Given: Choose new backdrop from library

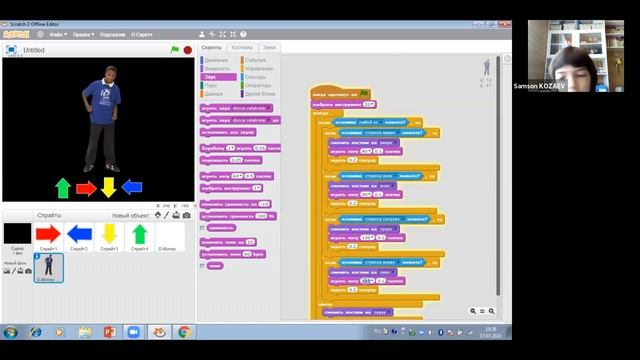Looking at the screenshot, I should pos(7,271).
